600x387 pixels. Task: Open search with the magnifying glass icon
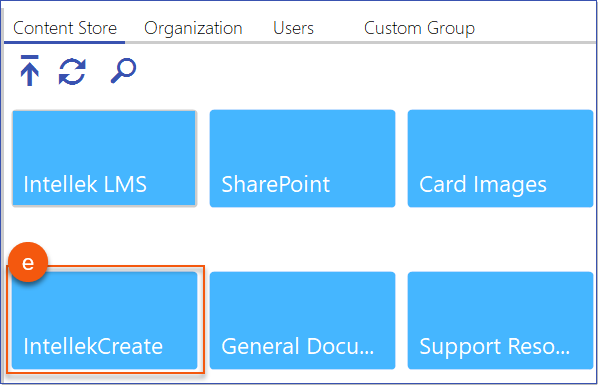(x=123, y=71)
